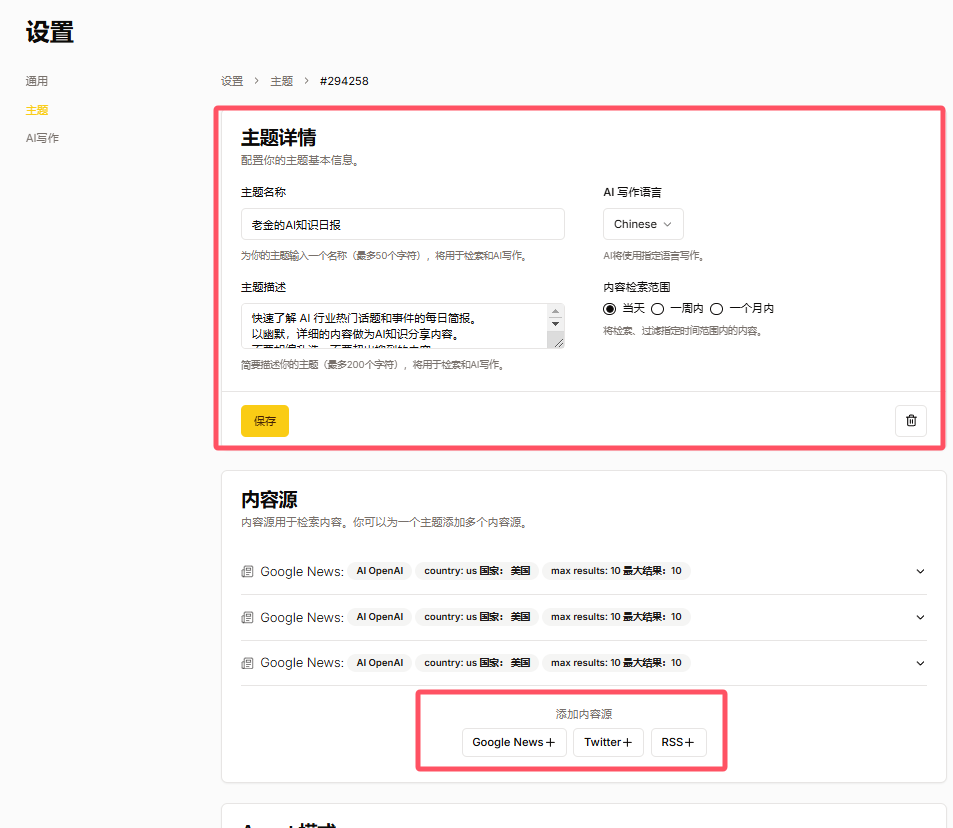Click the 主题名称 input field
Screen dimensions: 953x828
click(402, 224)
